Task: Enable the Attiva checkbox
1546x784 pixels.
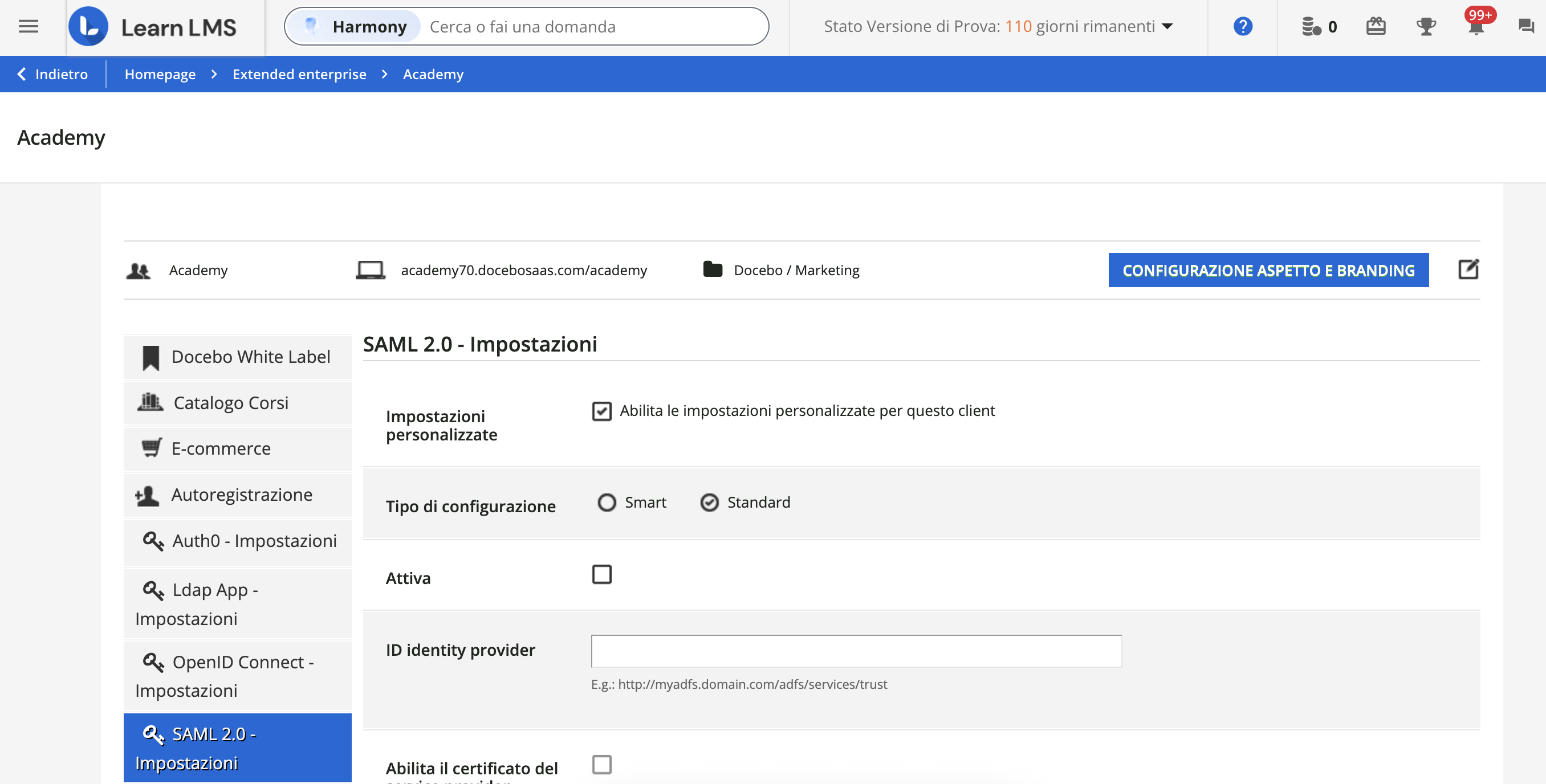Action: [x=602, y=575]
